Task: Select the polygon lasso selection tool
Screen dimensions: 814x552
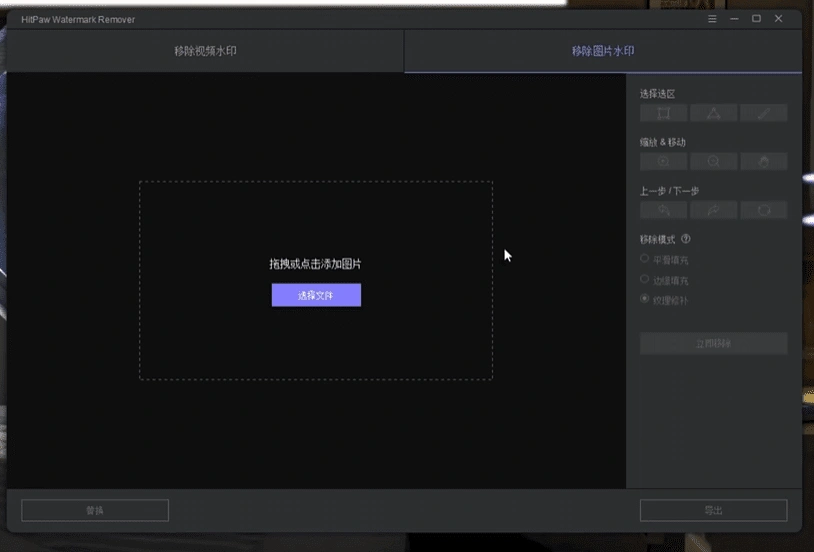Action: (713, 113)
